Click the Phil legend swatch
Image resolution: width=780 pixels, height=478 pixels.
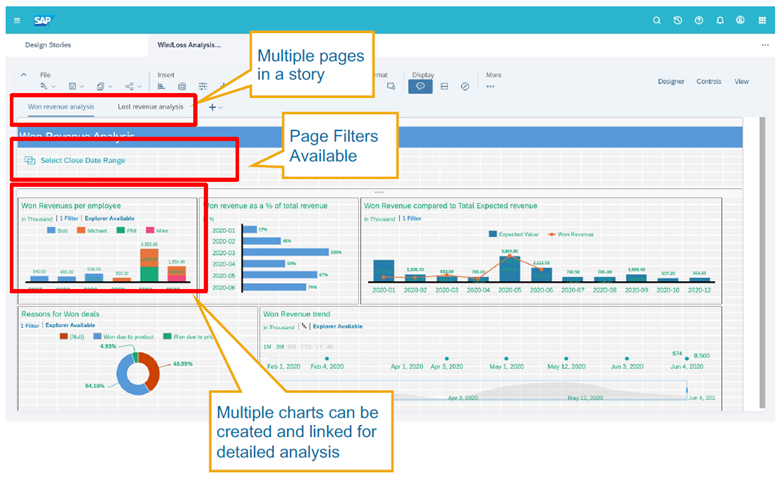[120, 230]
